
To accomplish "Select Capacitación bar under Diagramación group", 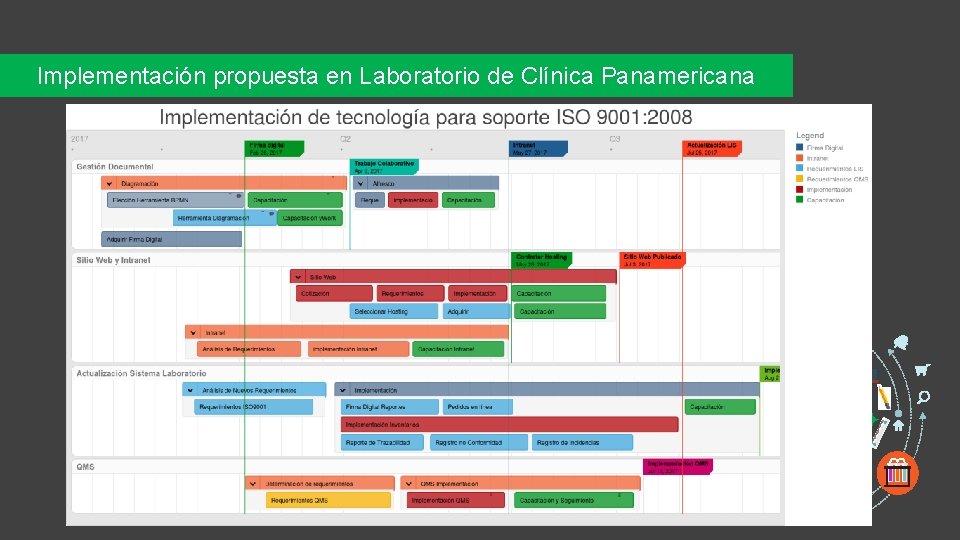I will coord(295,200).
